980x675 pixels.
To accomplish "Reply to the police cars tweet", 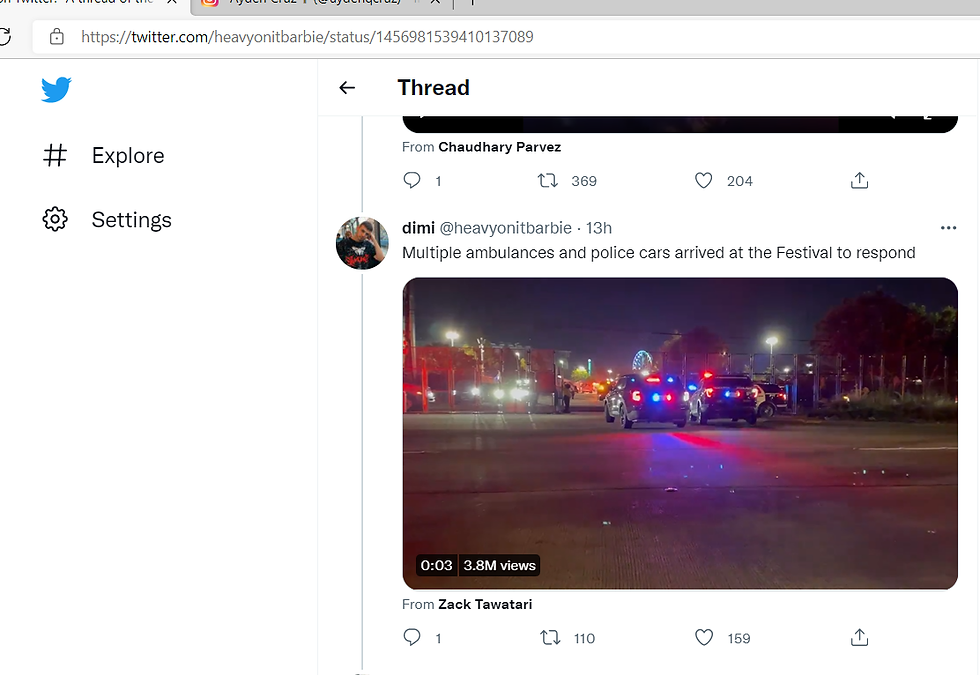I will click(x=412, y=638).
